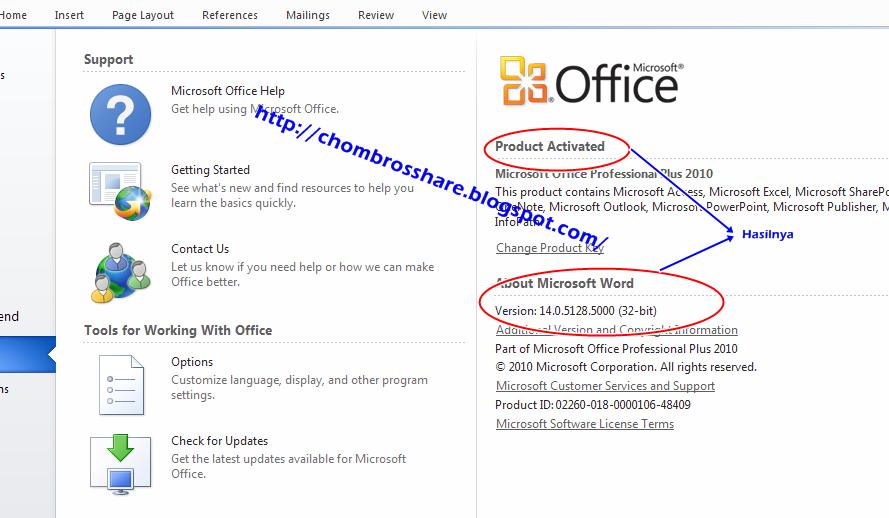Click 'Get help using Microsoft Office' description
Screen dimensions: 889x518
point(255,109)
